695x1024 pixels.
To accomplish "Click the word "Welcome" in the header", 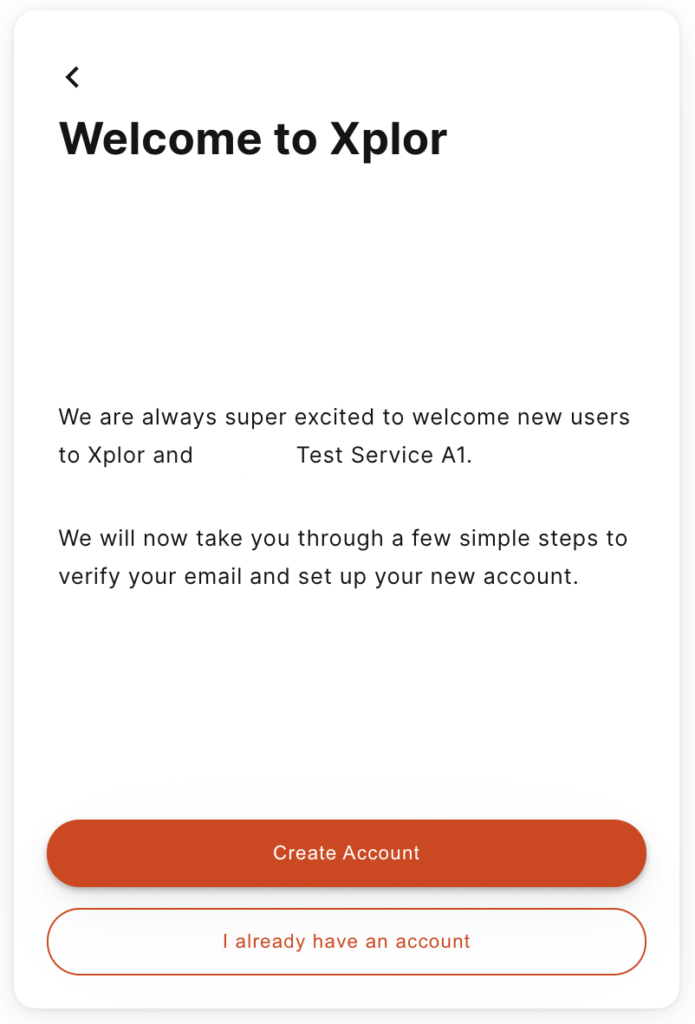I will click(161, 138).
